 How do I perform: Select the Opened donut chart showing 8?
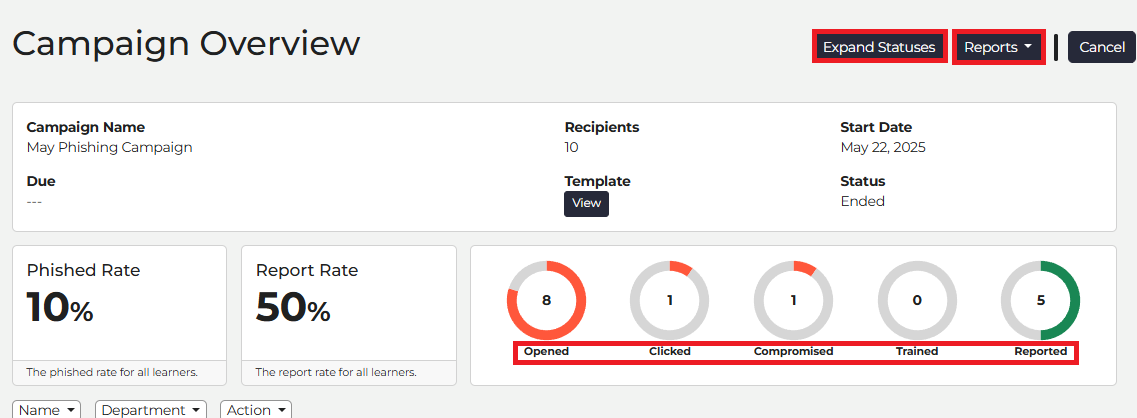click(x=546, y=300)
